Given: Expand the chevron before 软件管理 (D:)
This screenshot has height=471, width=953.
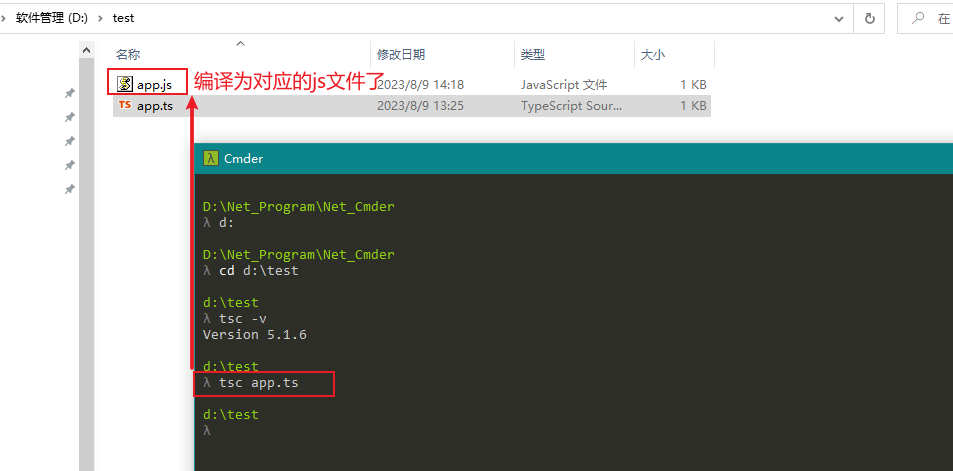Looking at the screenshot, I should [4, 18].
